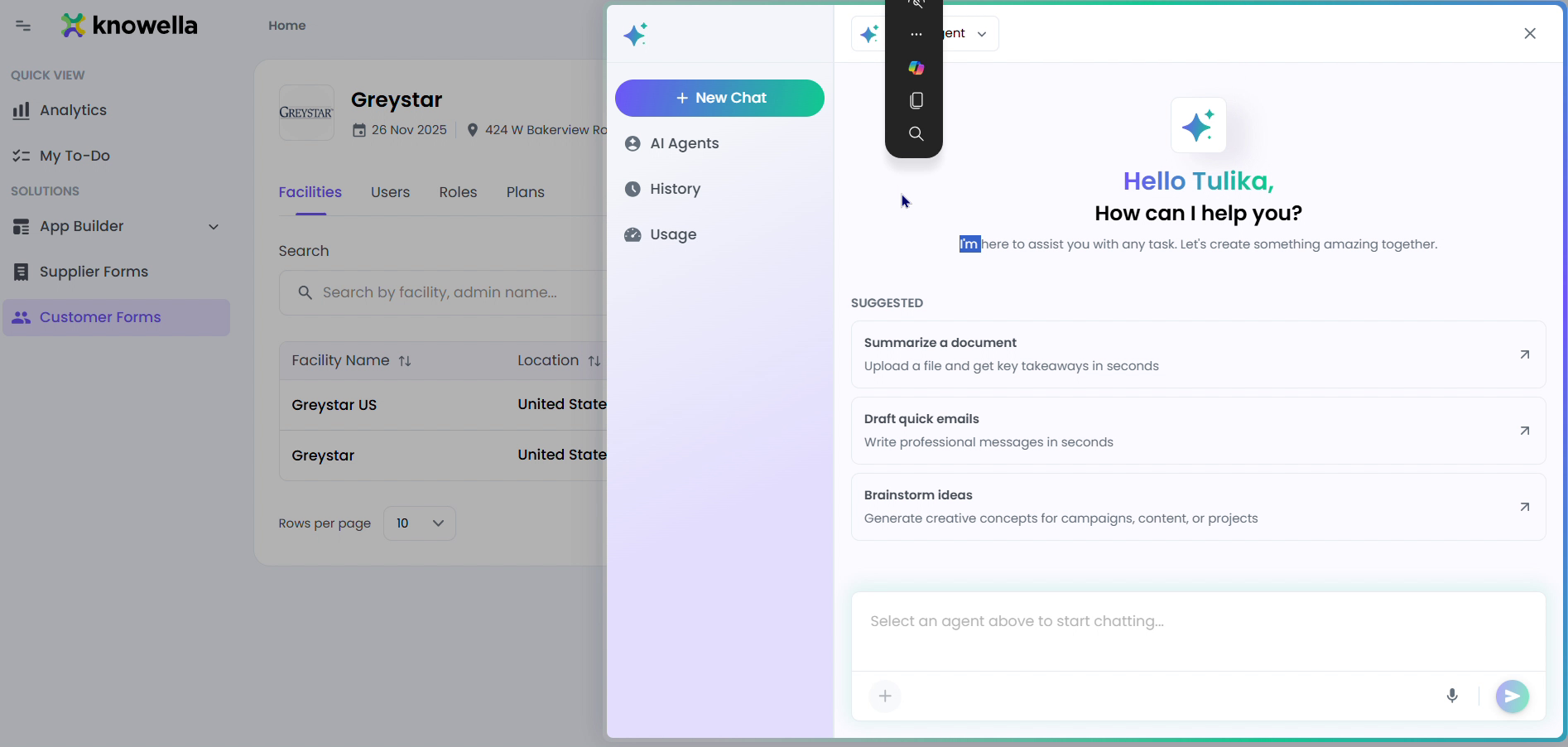The image size is (1568, 747).
Task: Click the AI sparkle logo in chat sidebar
Action: point(636,35)
